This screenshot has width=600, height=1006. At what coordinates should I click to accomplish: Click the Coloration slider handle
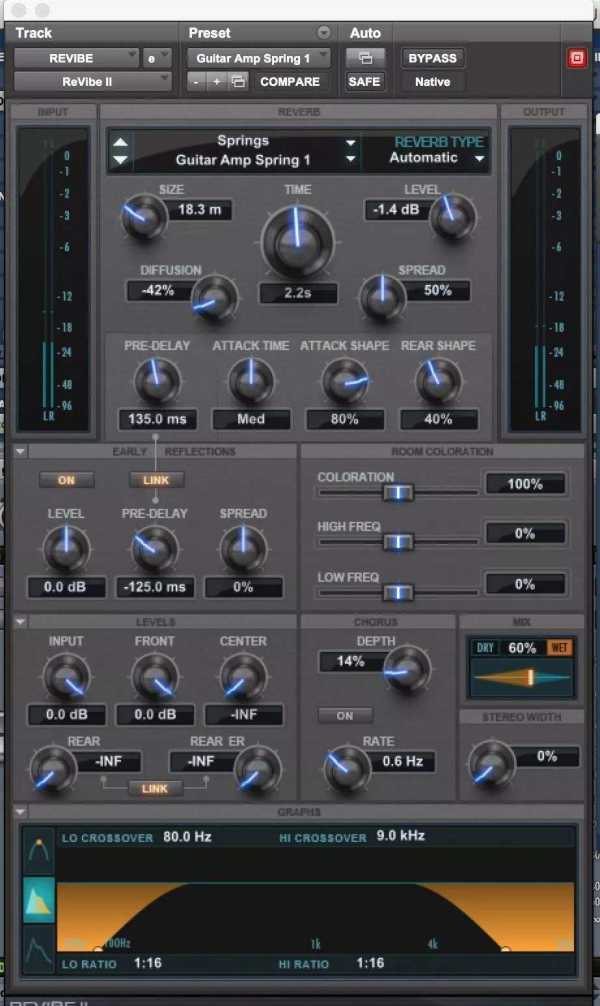(x=398, y=492)
